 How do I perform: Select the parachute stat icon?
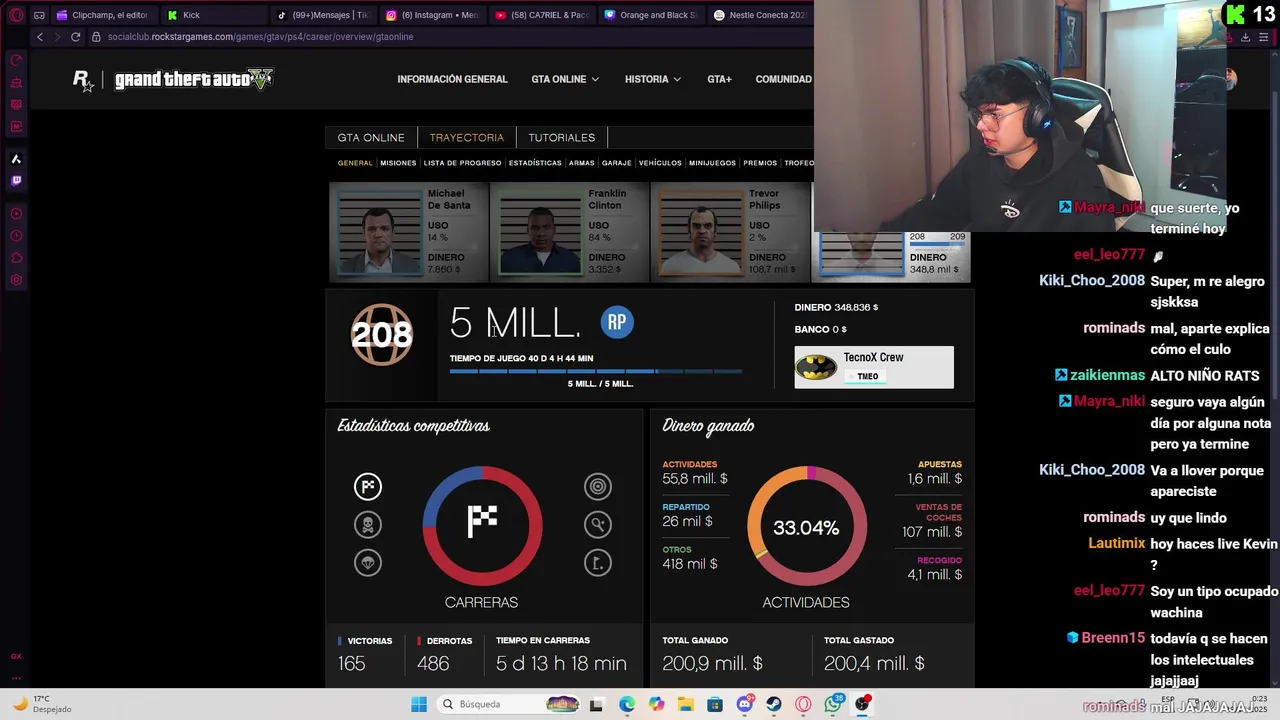[368, 563]
